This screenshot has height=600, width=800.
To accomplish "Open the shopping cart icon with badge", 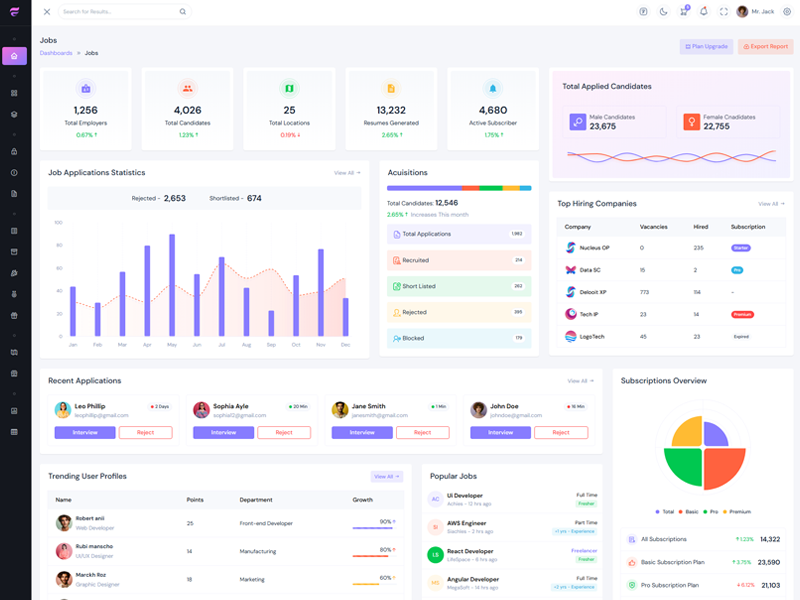I will pyautogui.click(x=683, y=12).
